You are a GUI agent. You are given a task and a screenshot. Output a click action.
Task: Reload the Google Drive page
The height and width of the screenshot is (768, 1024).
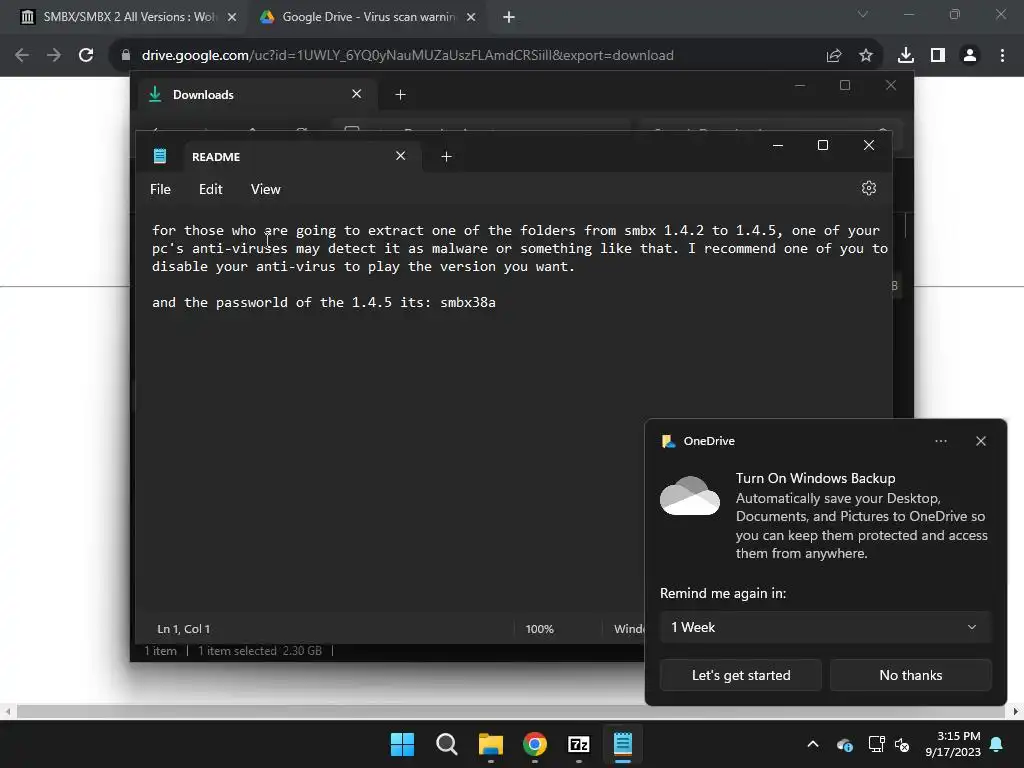click(x=86, y=56)
